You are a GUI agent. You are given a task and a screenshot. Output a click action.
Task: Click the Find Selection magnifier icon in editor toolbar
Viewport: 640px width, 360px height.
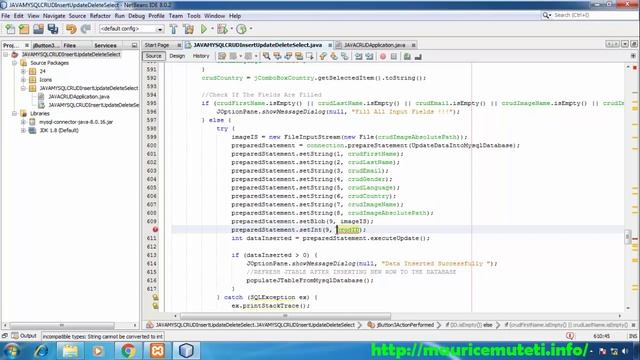click(x=267, y=56)
